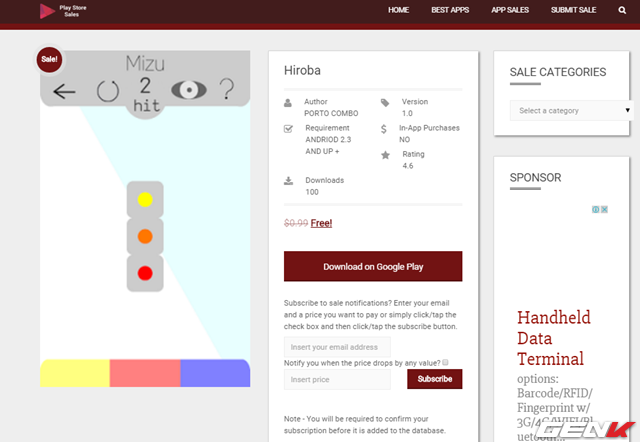640x442 pixels.
Task: Open the SUBMIT SALE menu
Action: click(573, 10)
